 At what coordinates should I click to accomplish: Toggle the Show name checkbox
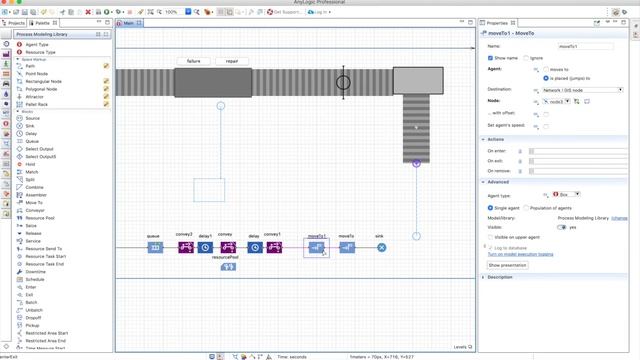pyautogui.click(x=490, y=58)
